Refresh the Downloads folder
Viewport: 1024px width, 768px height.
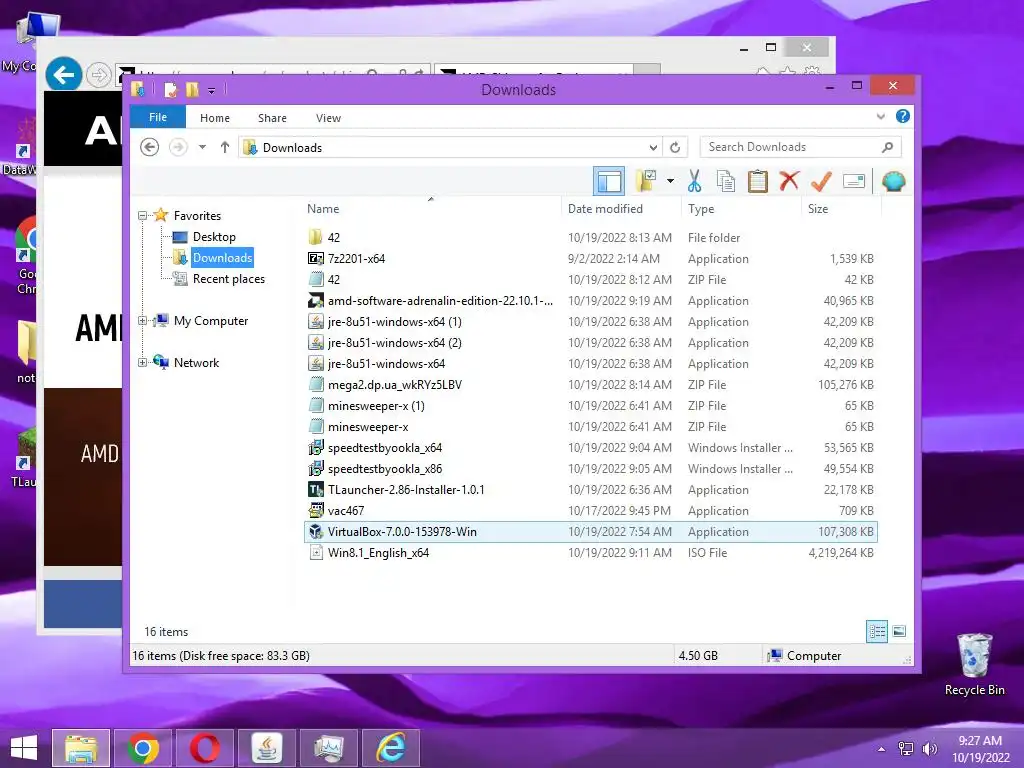point(675,148)
